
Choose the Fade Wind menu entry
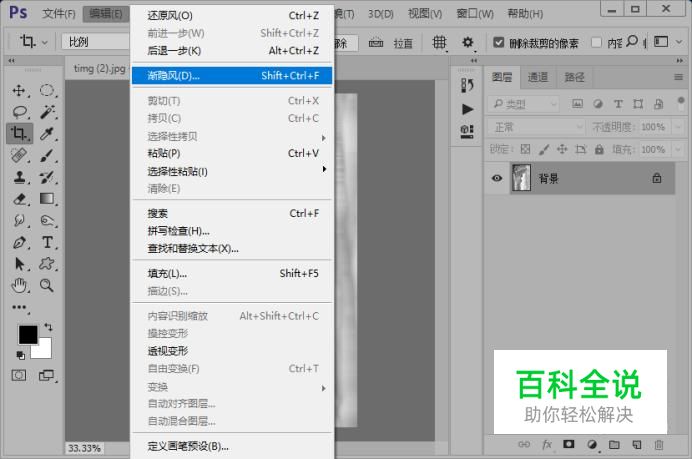[232, 75]
